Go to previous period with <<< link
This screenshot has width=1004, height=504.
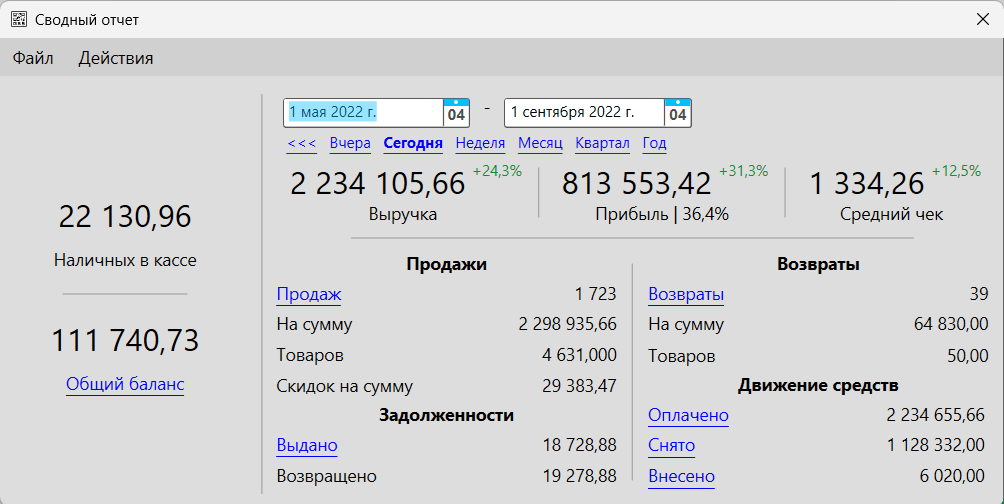click(x=302, y=143)
